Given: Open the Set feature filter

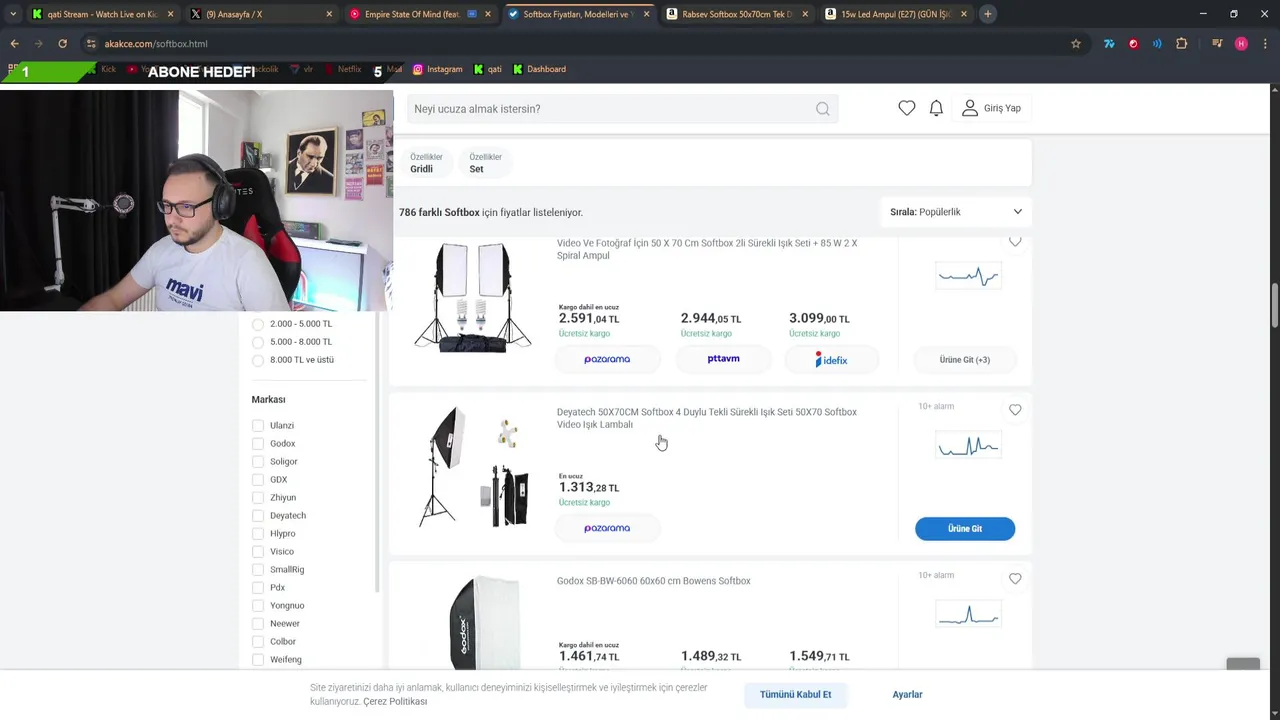Looking at the screenshot, I should coord(485,163).
